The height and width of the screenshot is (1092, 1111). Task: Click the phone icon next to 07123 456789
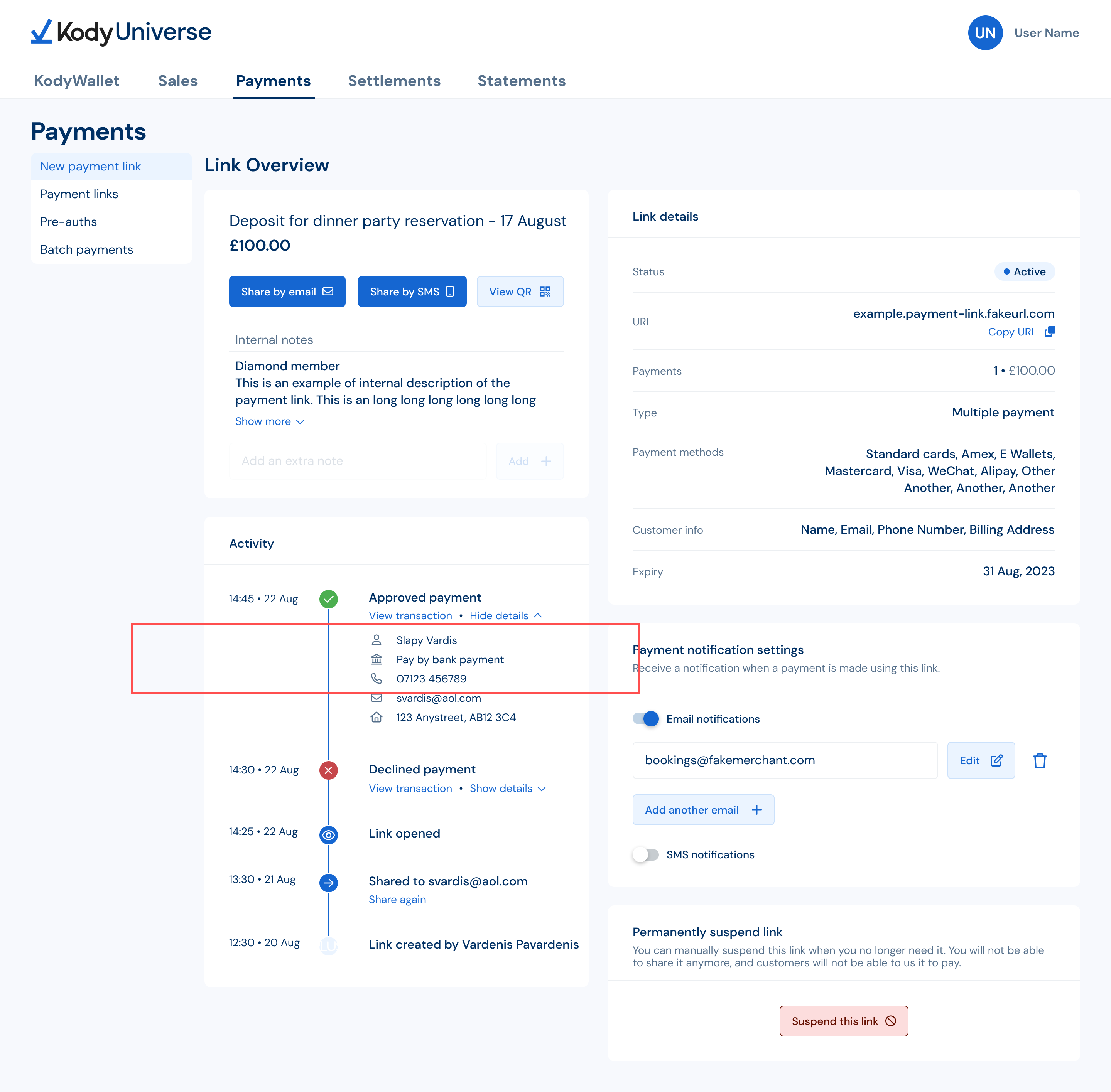377,679
